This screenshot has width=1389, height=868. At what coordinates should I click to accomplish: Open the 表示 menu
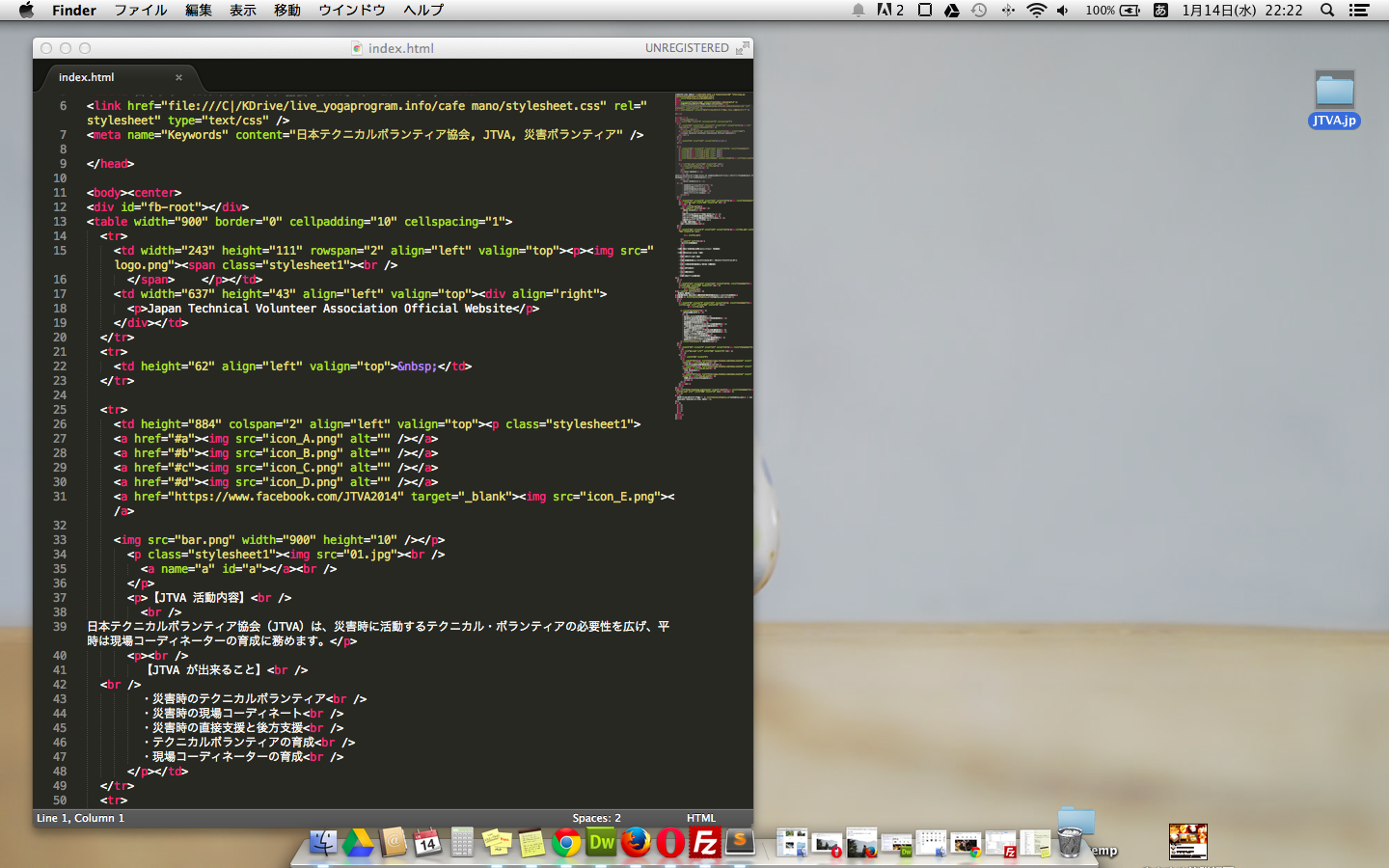pyautogui.click(x=243, y=10)
